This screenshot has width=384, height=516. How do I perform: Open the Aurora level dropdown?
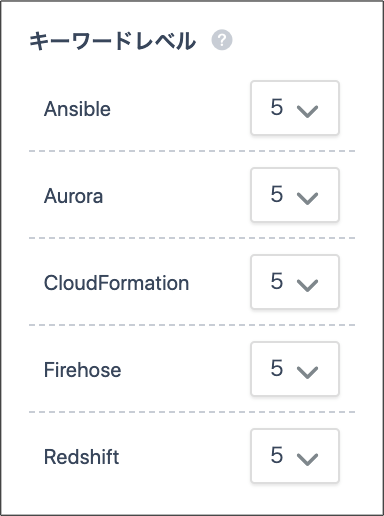(x=295, y=195)
